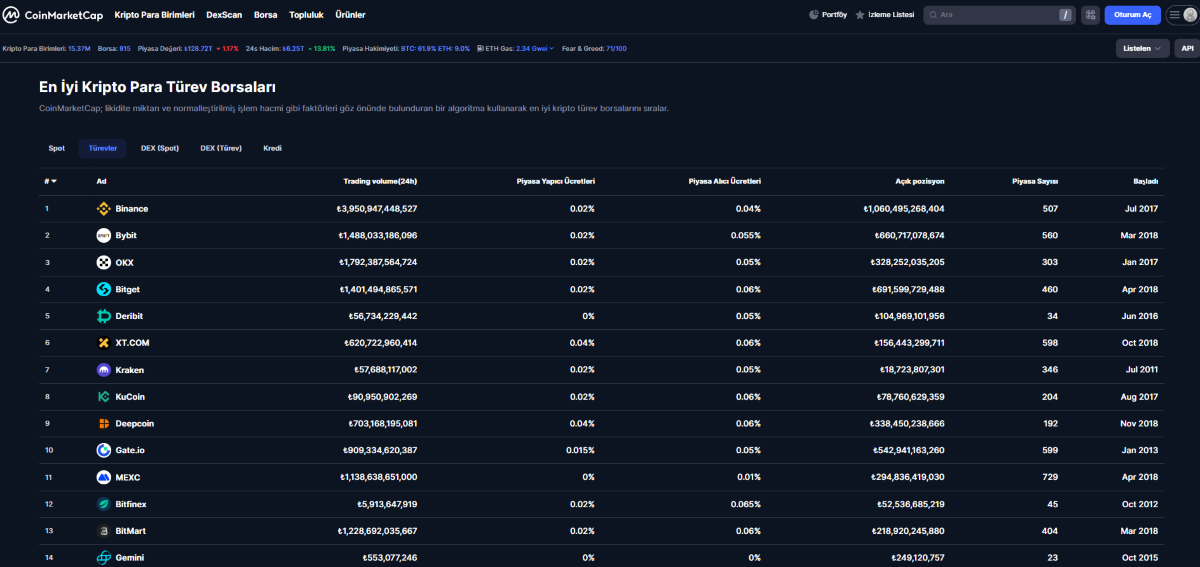Image resolution: width=1200 pixels, height=567 pixels.
Task: Sort by the # column arrow
Action: (54, 181)
